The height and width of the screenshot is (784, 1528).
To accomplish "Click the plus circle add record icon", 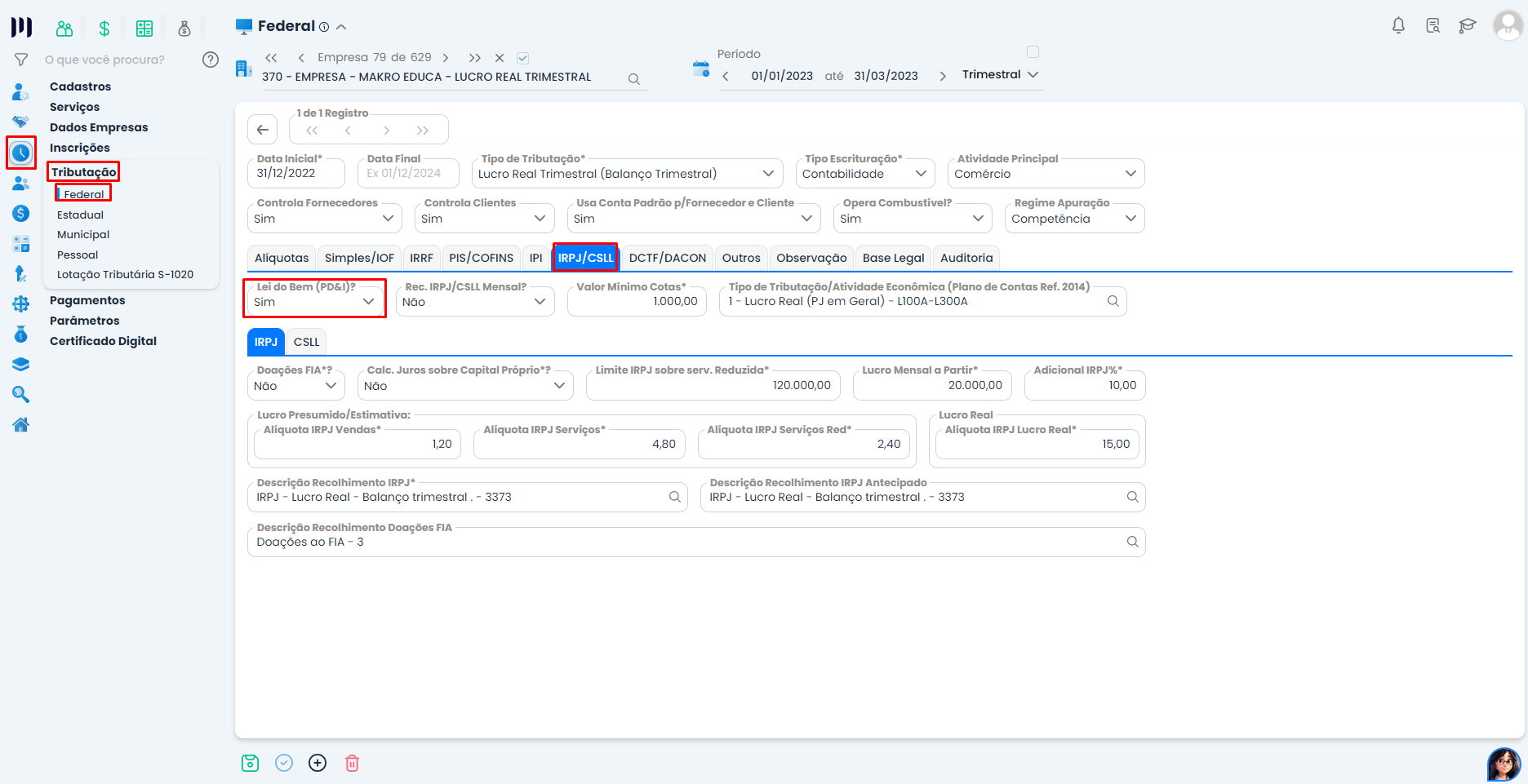I will tap(318, 763).
